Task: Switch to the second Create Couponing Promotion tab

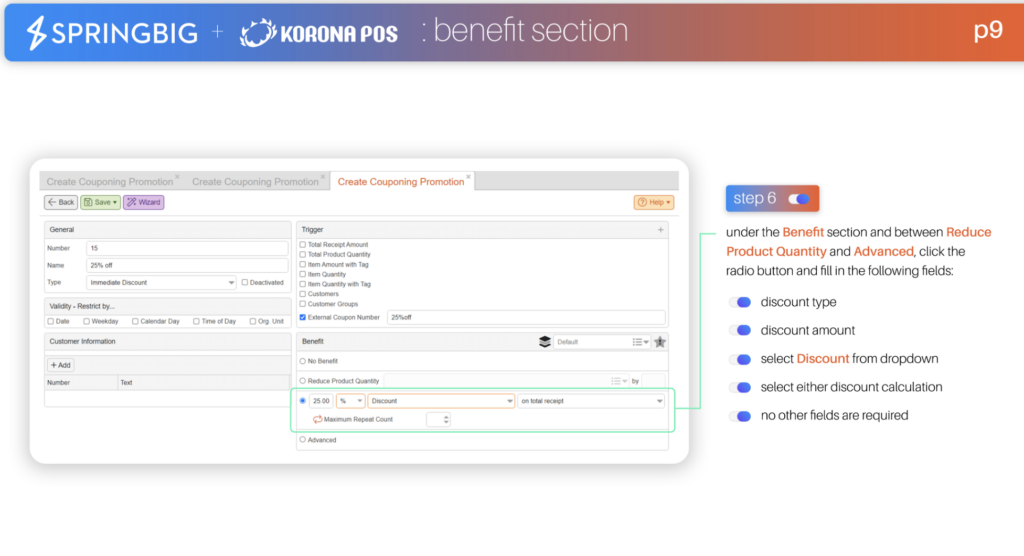Action: [x=255, y=182]
